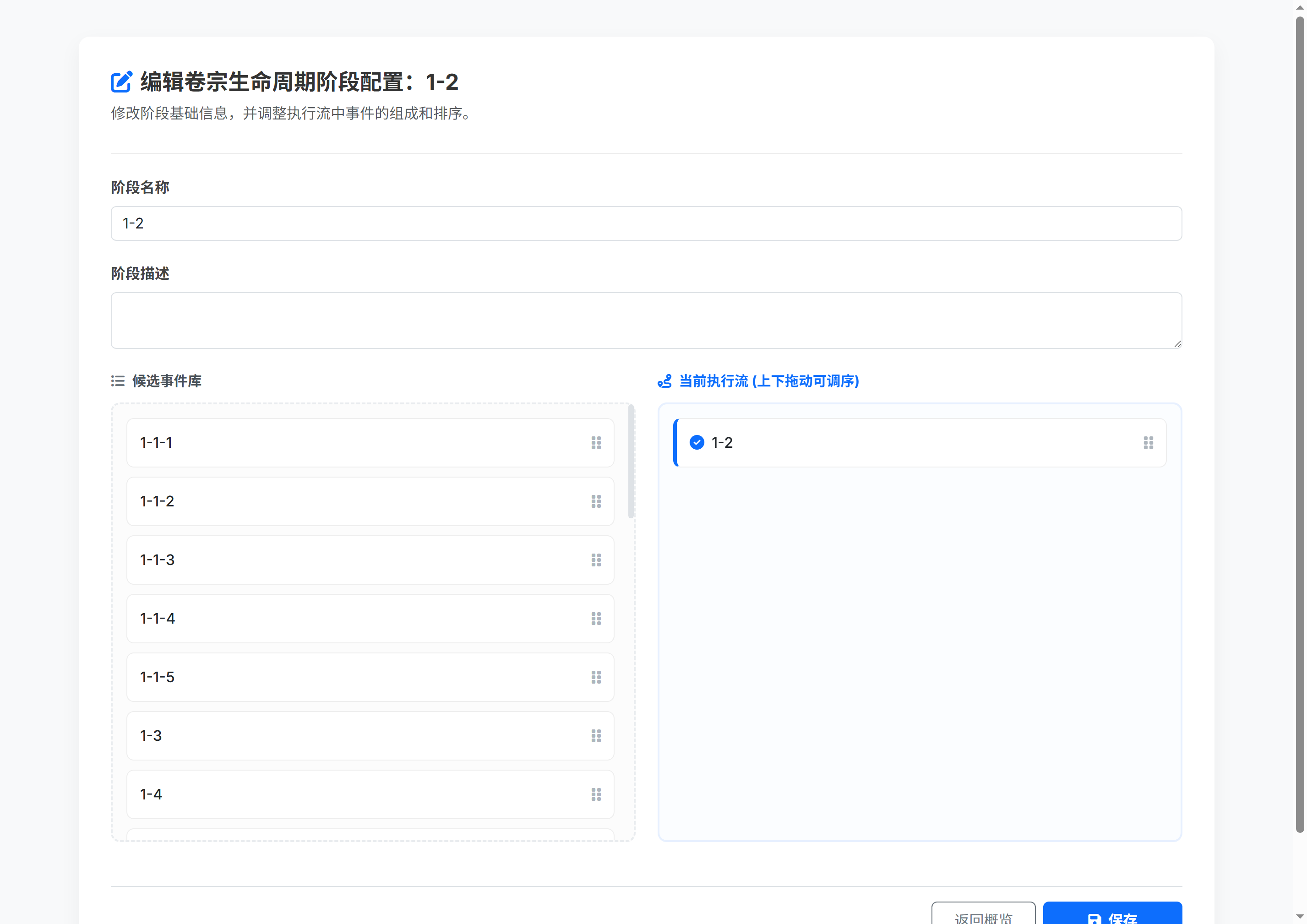The image size is (1307, 924).
Task: Click drag handle icon of event 1-1-3
Action: [x=596, y=560]
